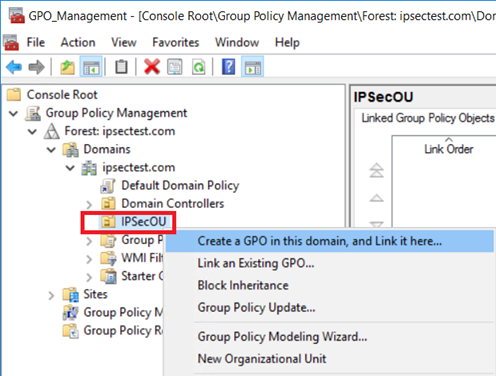
Task: Click the Domains folder icon
Action: tap(70, 149)
